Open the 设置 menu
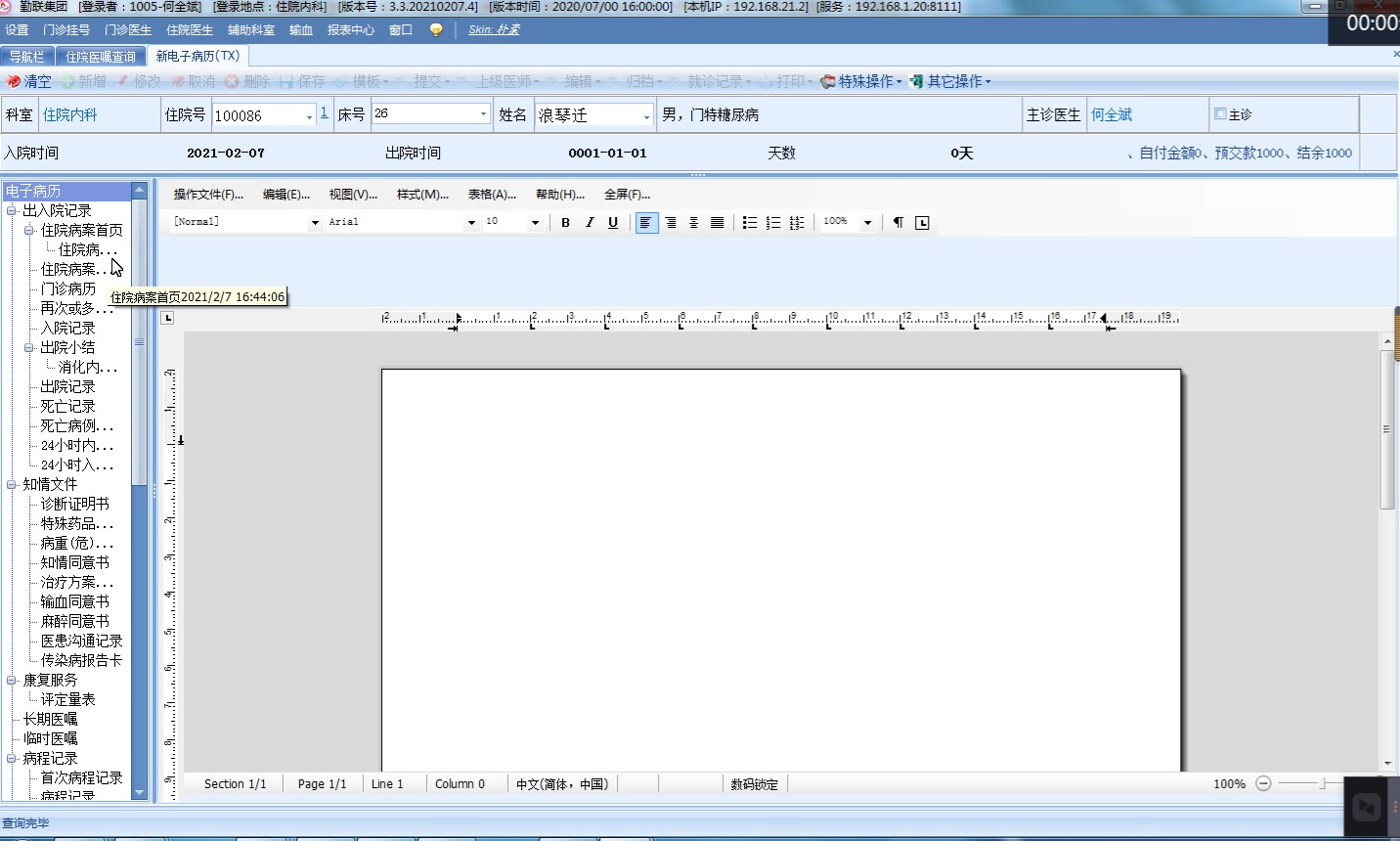Image resolution: width=1400 pixels, height=841 pixels. point(17,30)
